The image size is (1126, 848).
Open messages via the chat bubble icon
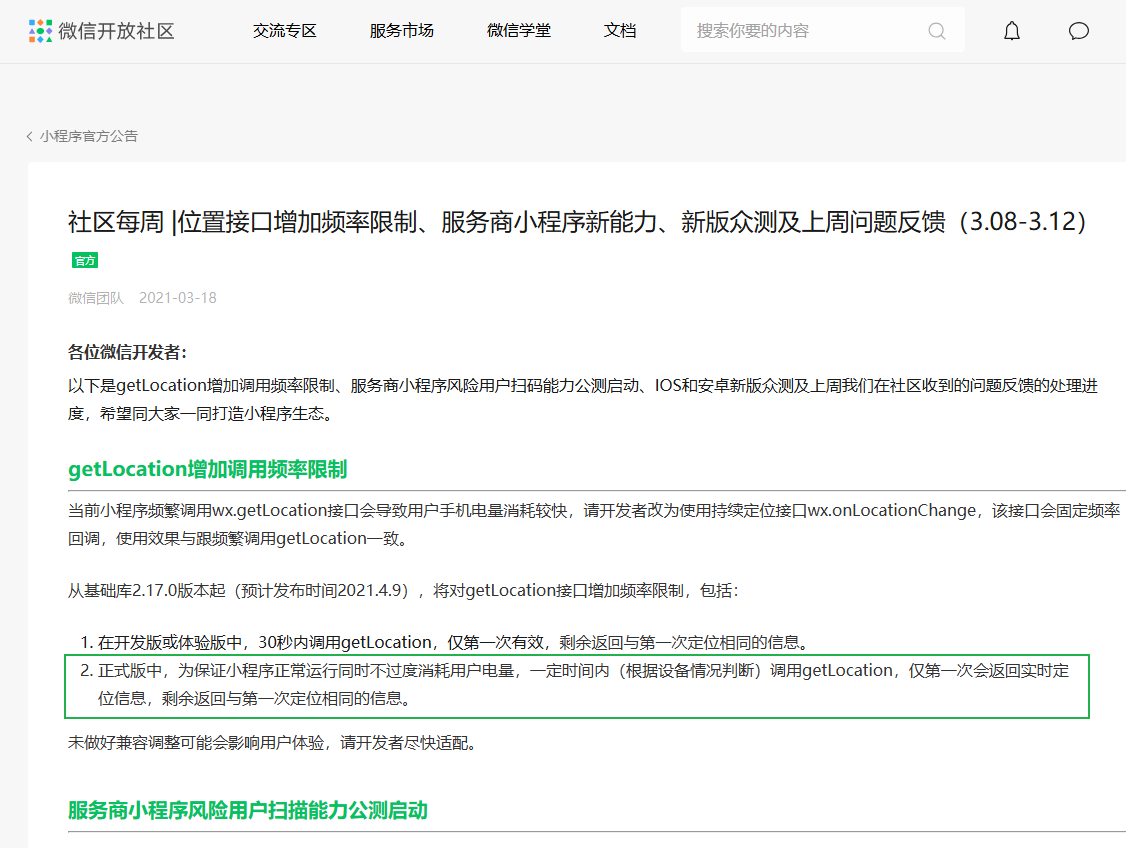1079,31
